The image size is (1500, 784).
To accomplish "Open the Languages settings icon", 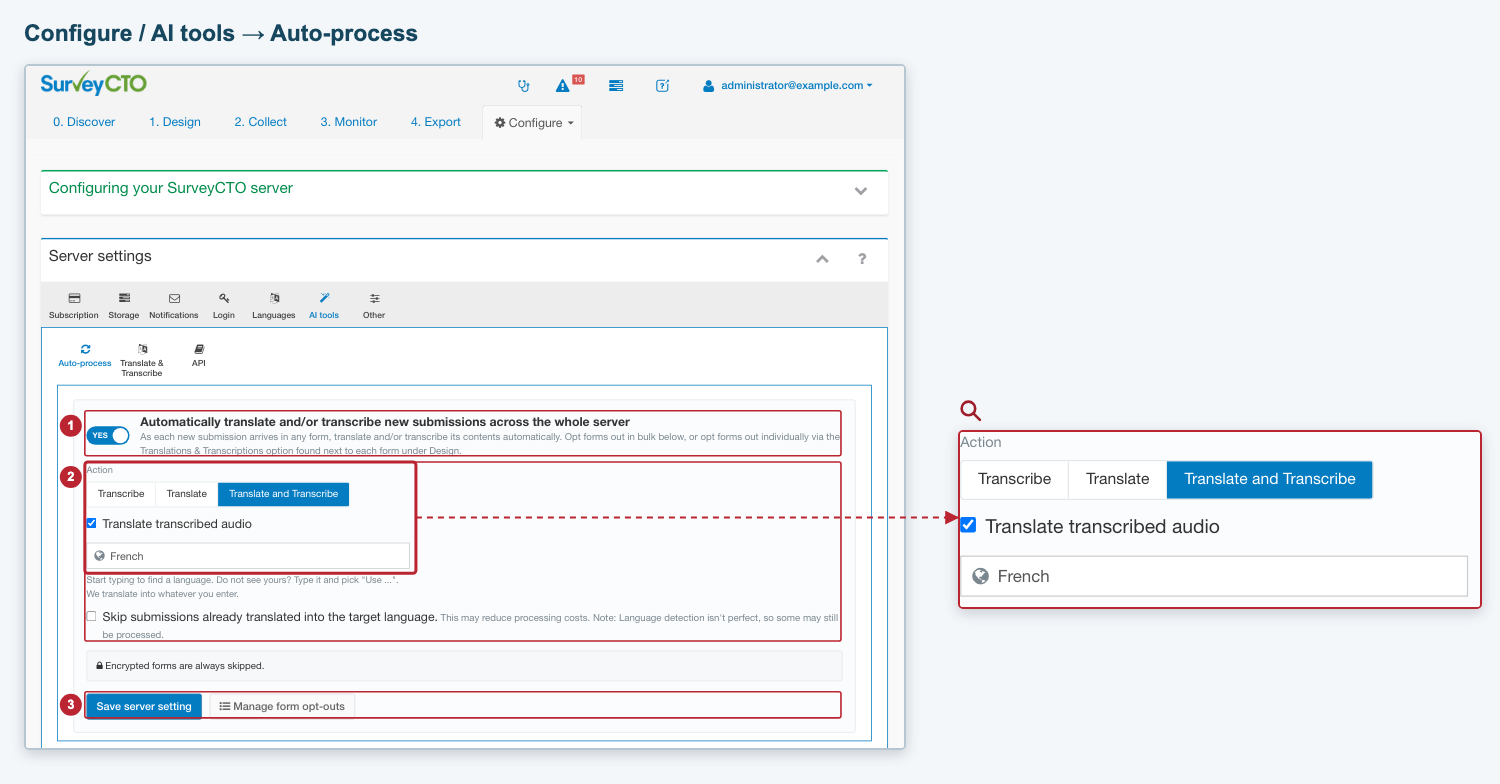I will [x=274, y=298].
